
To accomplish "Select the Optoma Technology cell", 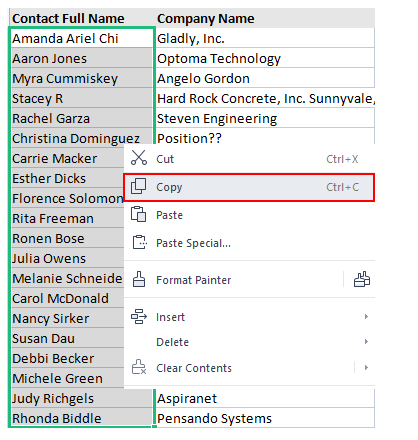I will (x=265, y=58).
